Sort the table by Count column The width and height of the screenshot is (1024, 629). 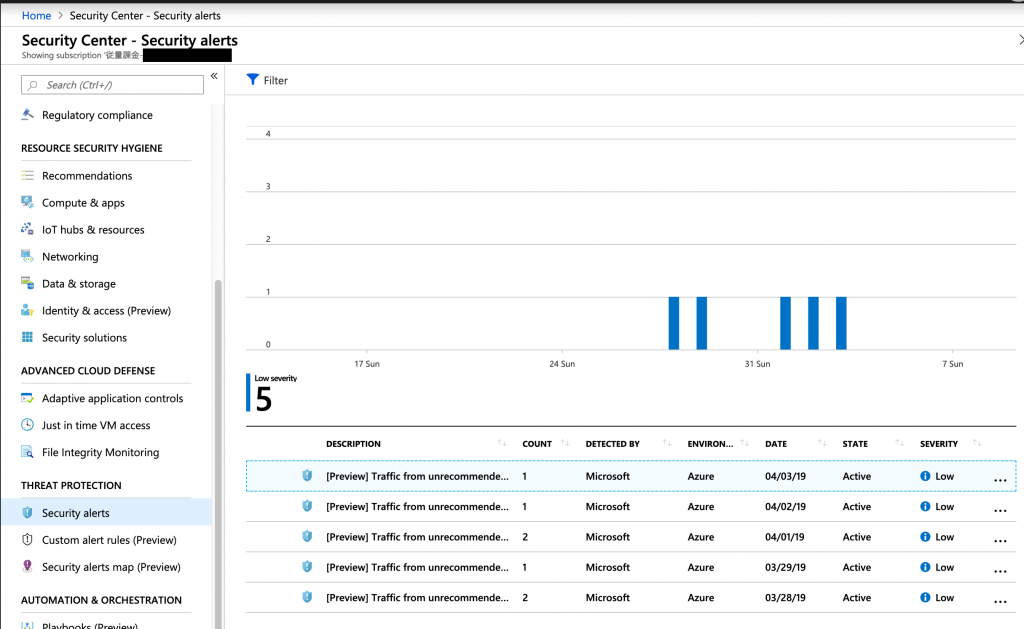tap(565, 443)
